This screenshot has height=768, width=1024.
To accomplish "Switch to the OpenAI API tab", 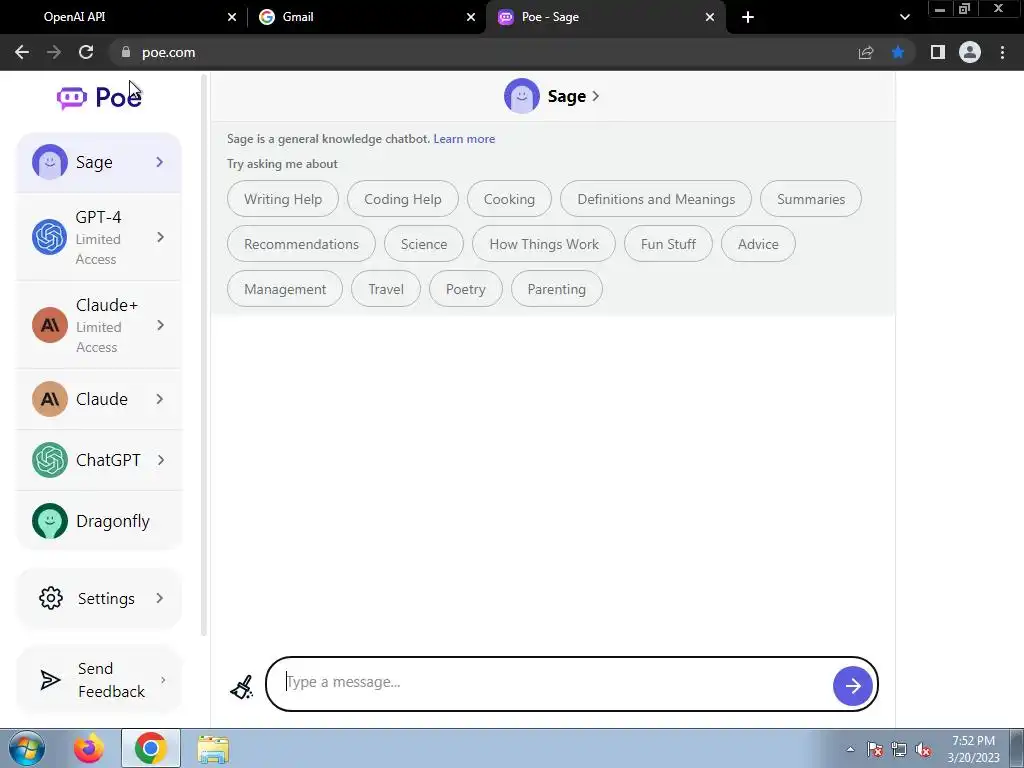I will (123, 17).
